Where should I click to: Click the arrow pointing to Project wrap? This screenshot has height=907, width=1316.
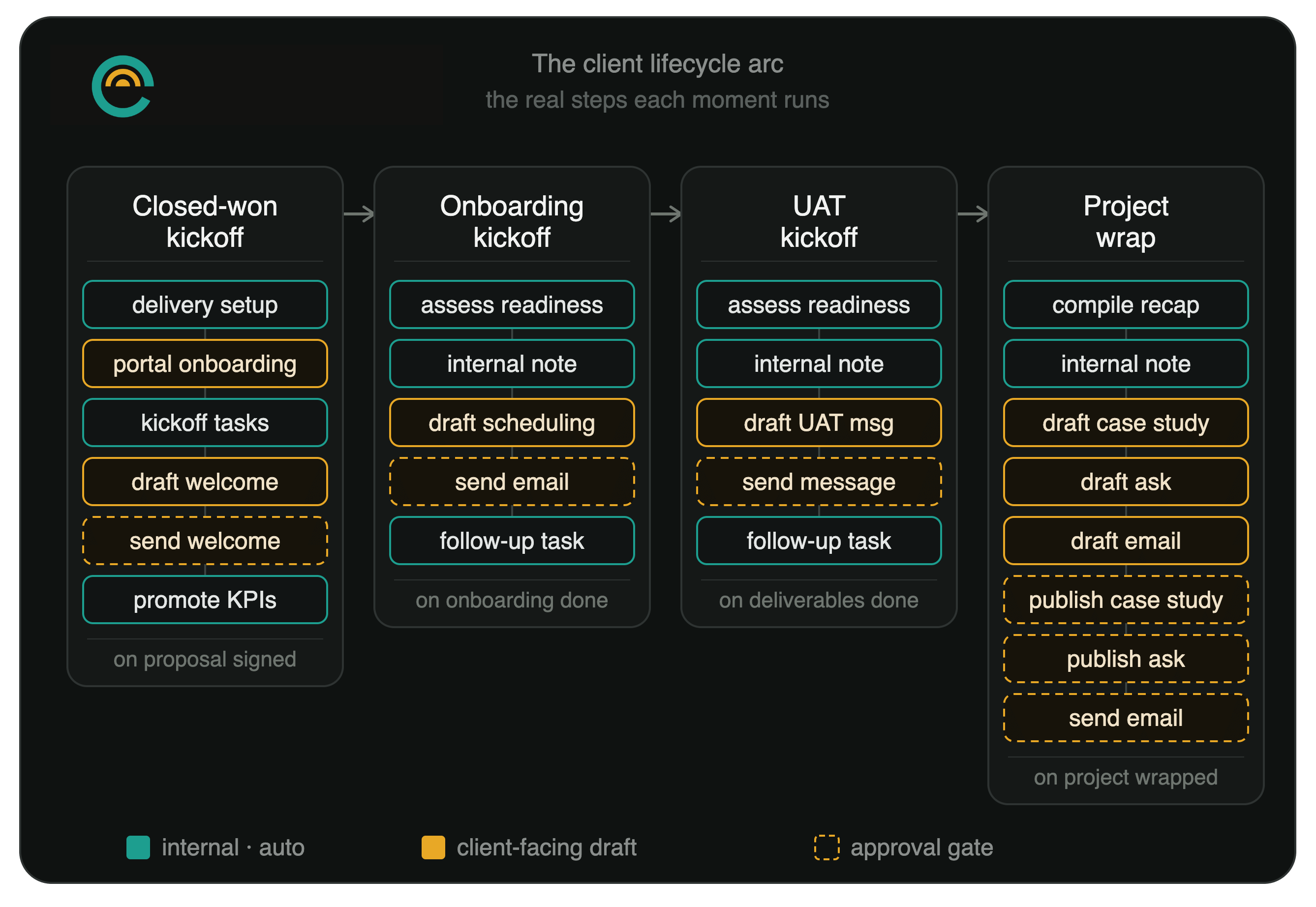point(973,214)
